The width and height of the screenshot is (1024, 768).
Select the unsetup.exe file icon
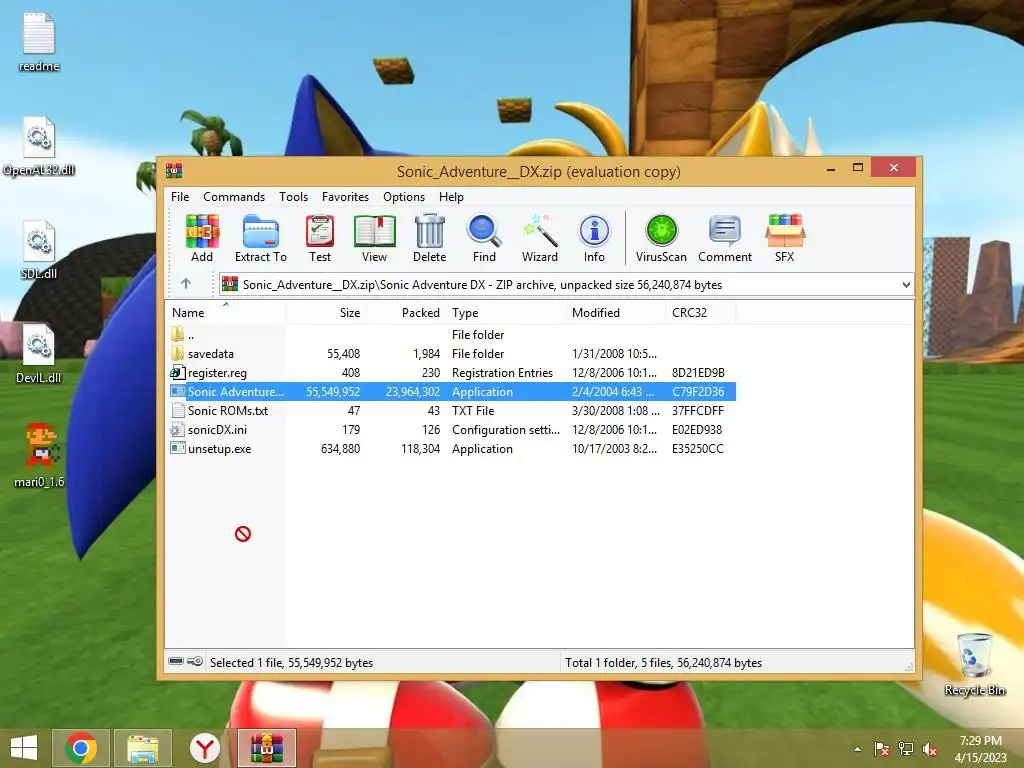(177, 448)
